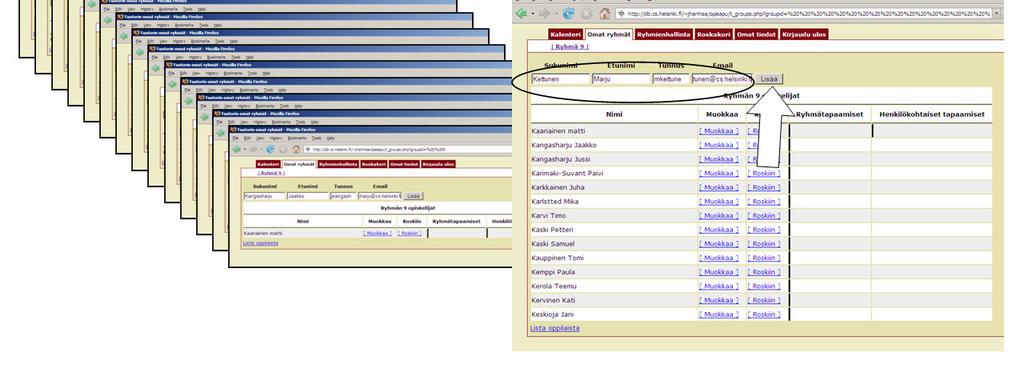Reload page in the small front window
The width and height of the screenshot is (1024, 373).
coord(270,149)
